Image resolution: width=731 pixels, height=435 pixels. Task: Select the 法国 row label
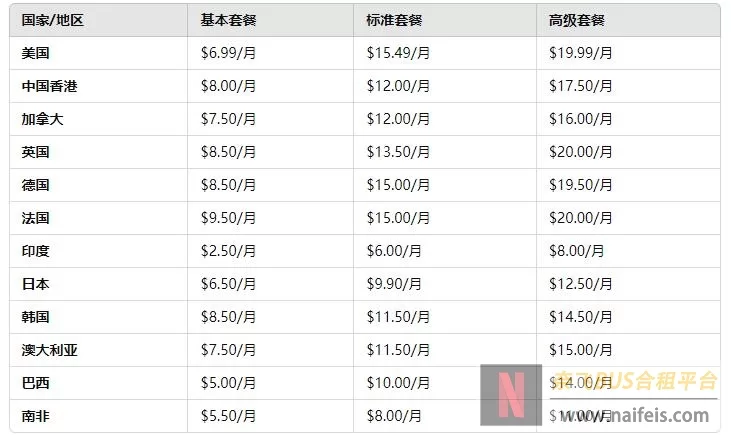click(35, 218)
